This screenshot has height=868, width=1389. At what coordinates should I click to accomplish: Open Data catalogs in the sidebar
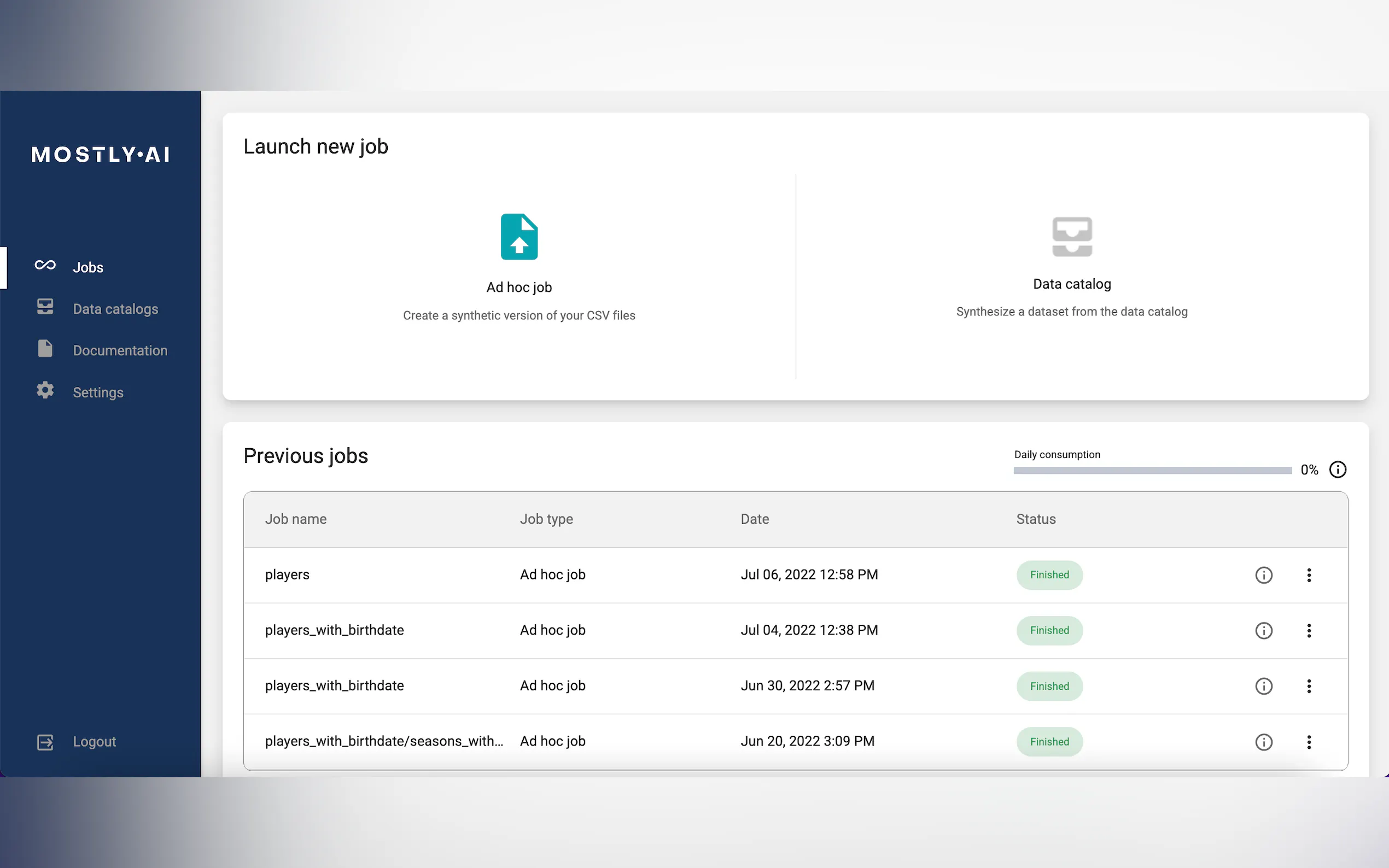[115, 309]
